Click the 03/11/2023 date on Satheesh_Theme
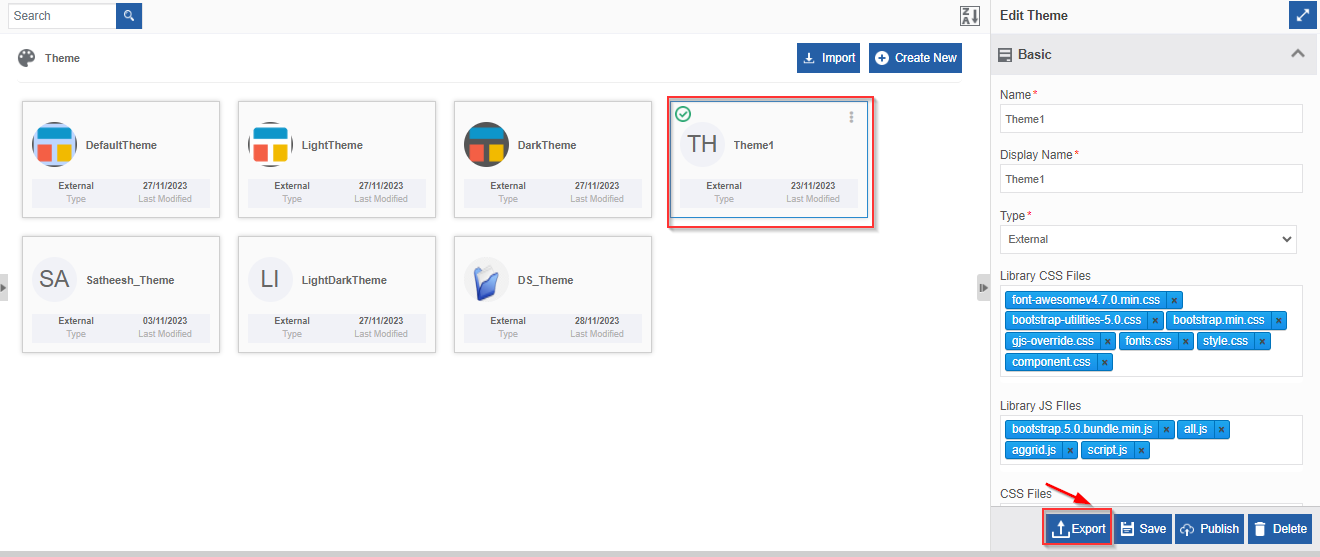 coord(165,321)
